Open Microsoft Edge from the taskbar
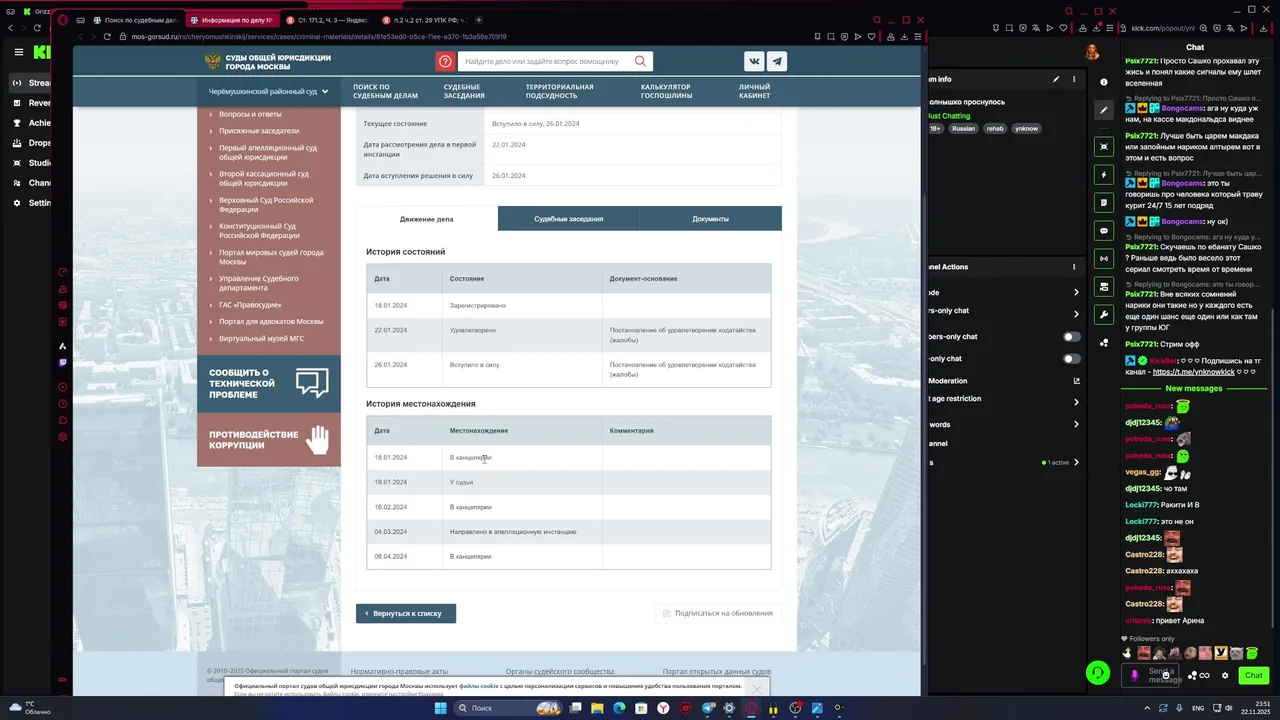This screenshot has height=720, width=1280. 619,708
